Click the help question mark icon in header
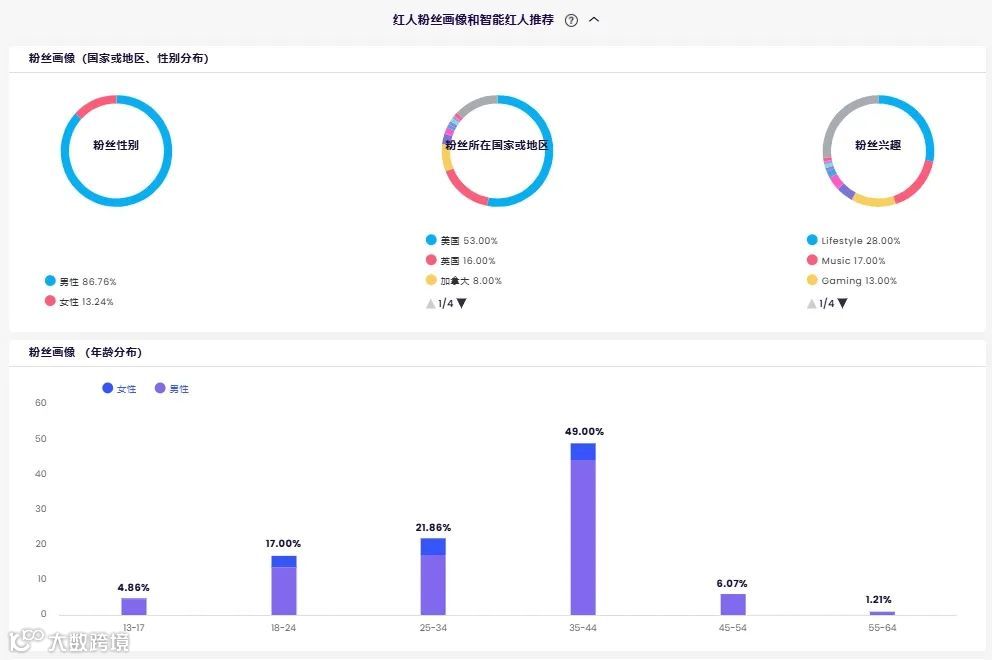 570,19
